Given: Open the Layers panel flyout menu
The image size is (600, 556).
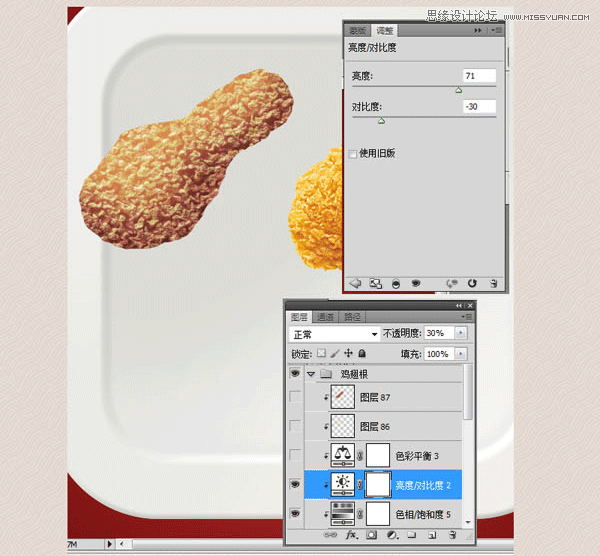Looking at the screenshot, I should [x=468, y=316].
